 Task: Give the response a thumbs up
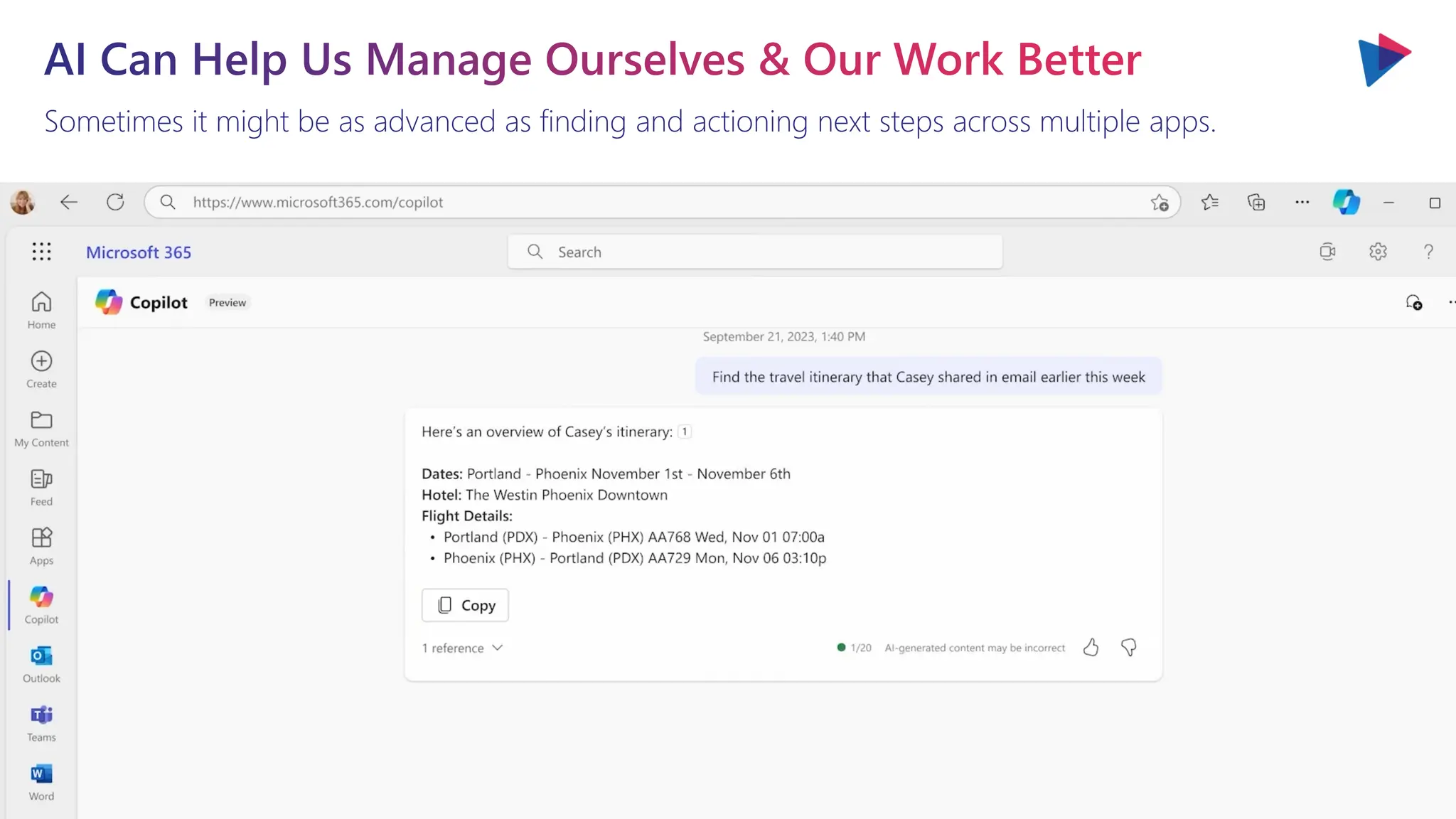(1091, 647)
